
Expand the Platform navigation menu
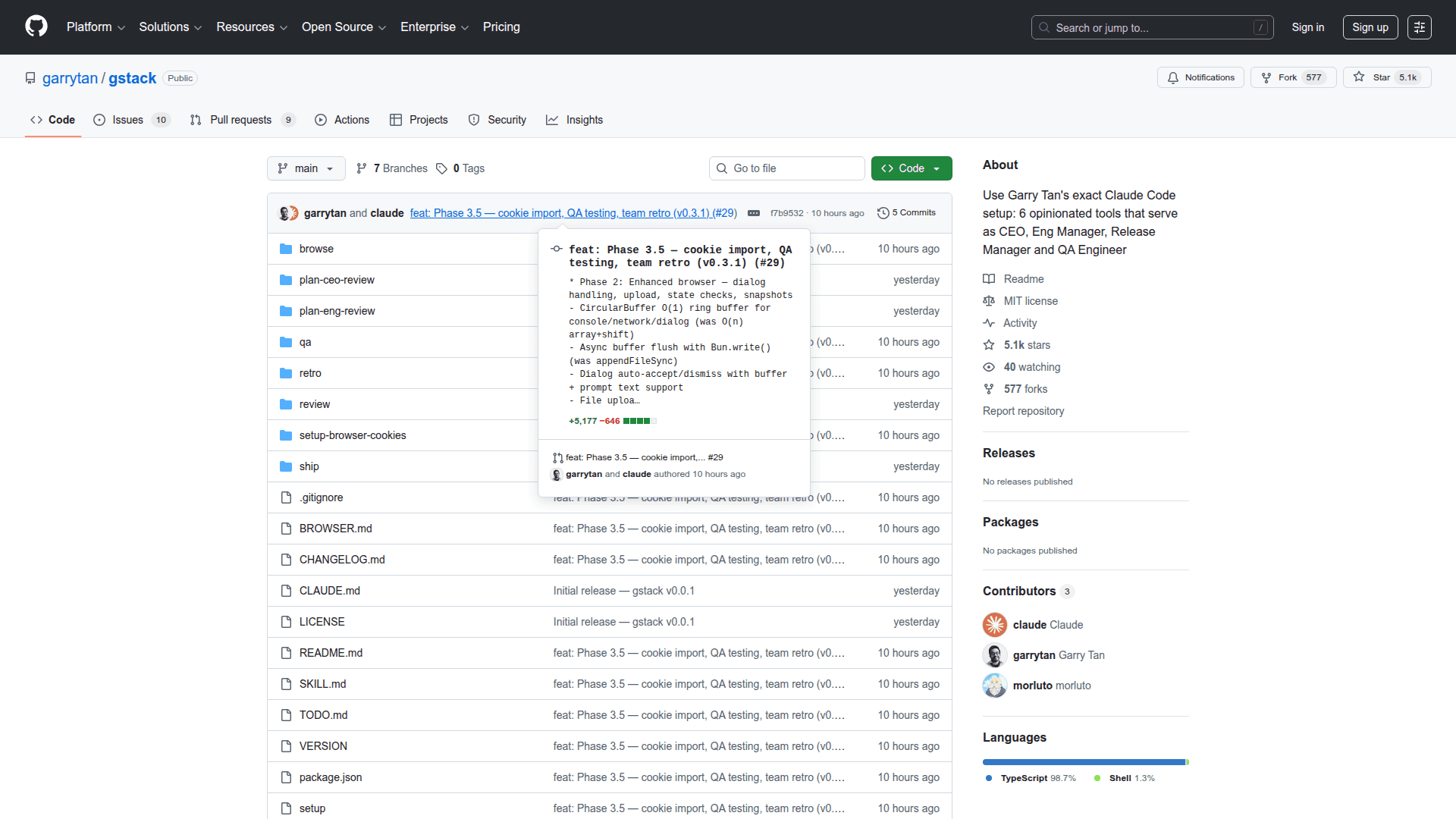pyautogui.click(x=96, y=27)
